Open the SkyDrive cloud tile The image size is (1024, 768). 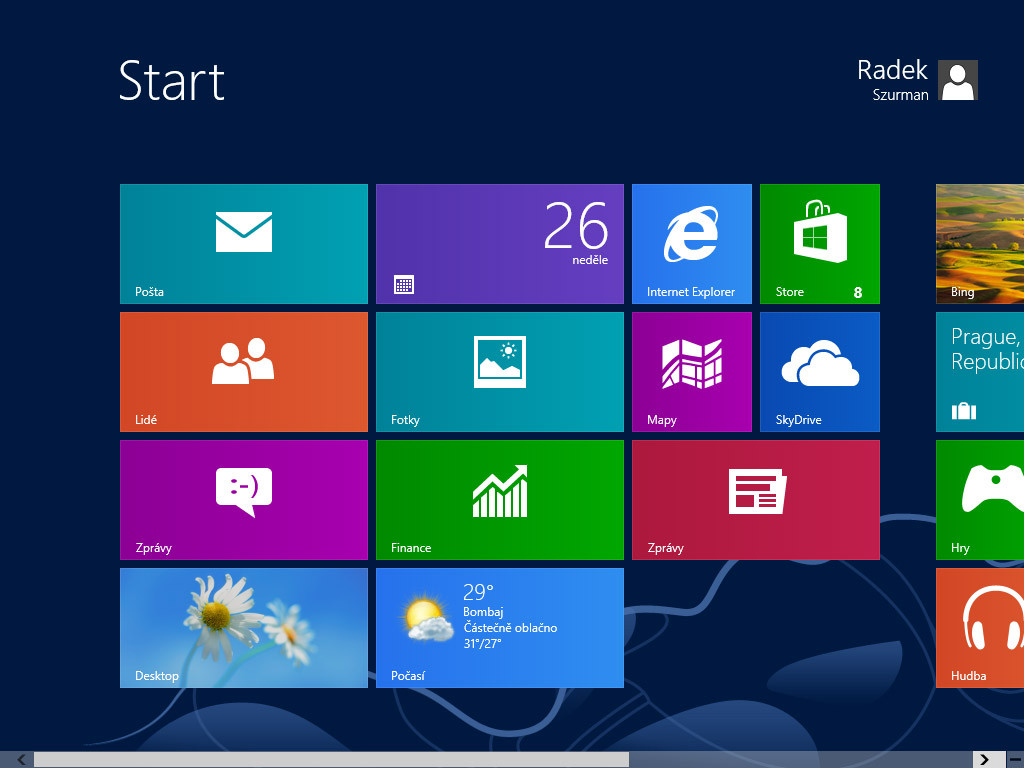820,372
